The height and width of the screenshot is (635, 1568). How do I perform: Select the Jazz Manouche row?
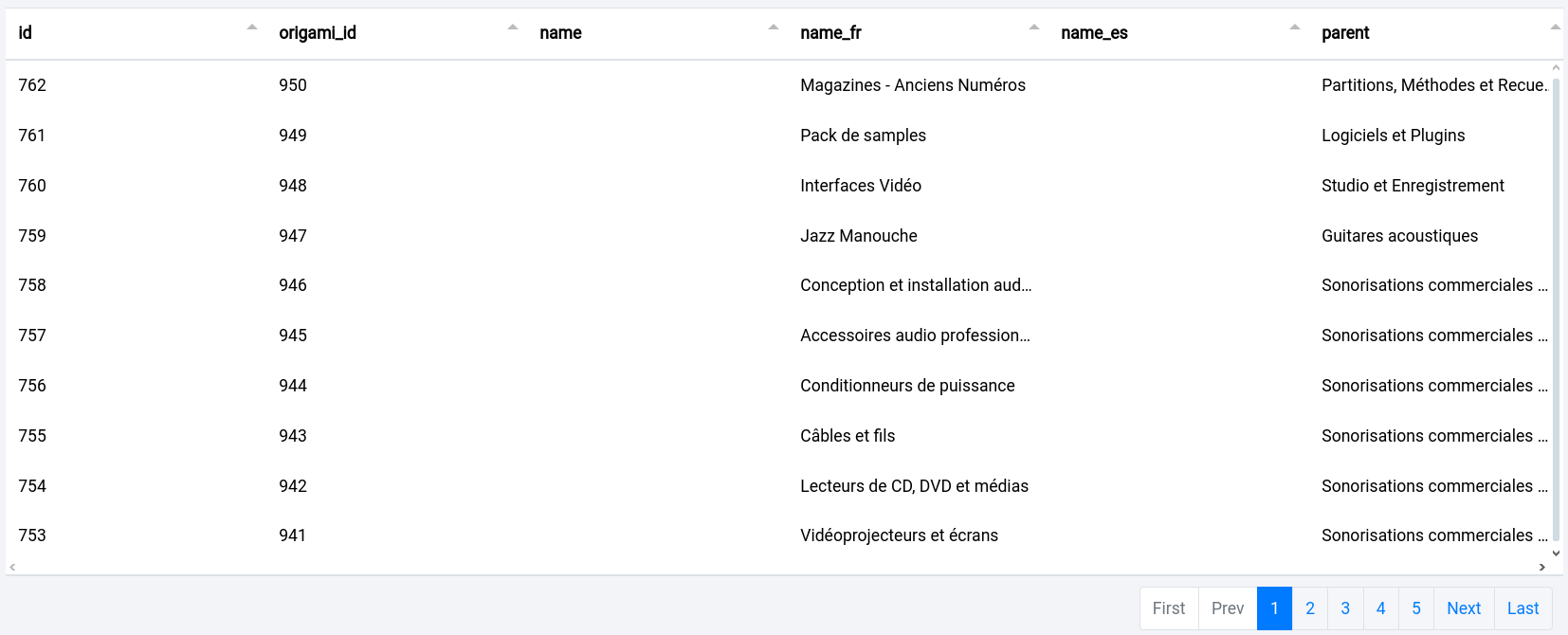[858, 236]
